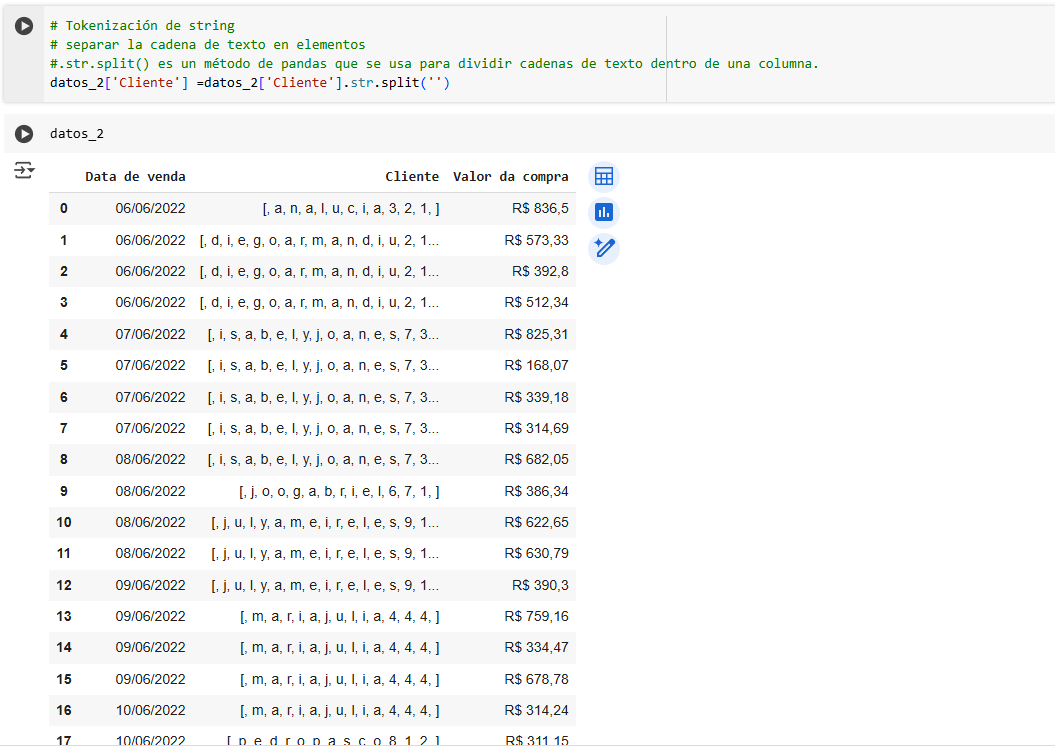Click row index 0 label

tap(64, 209)
